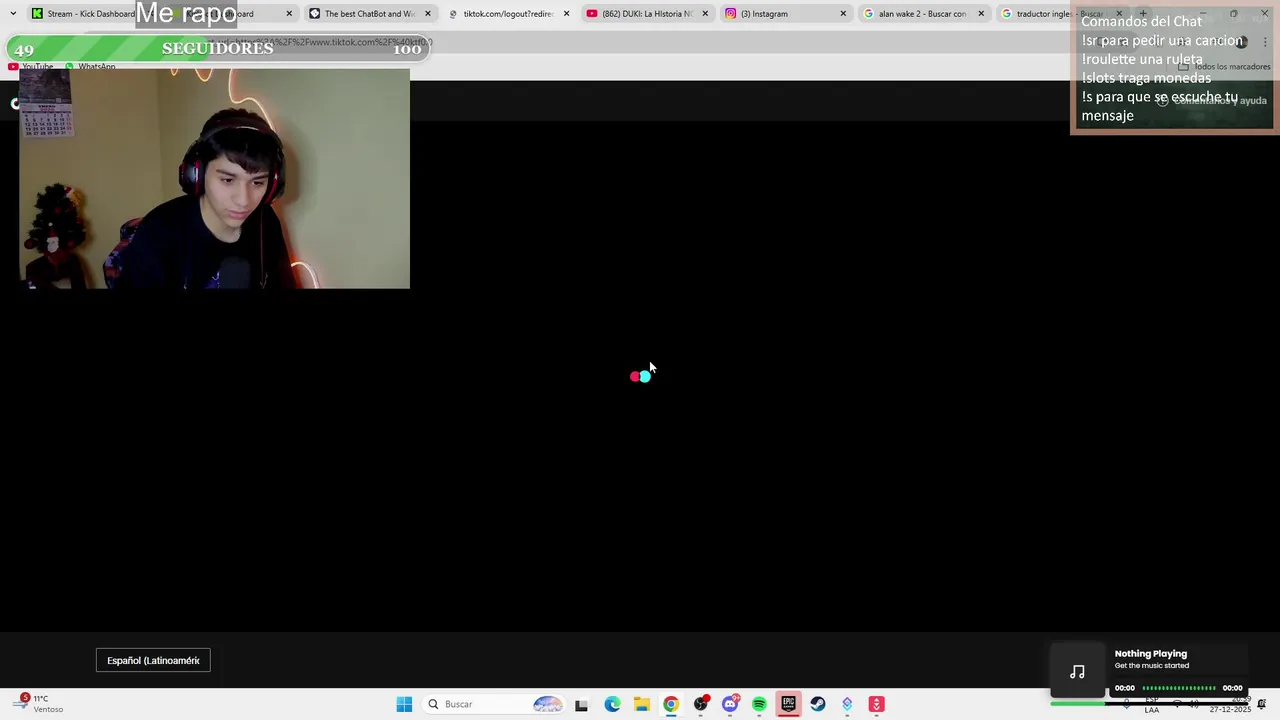Open the black round app with red badge
This screenshot has height=720, width=1280.
click(701, 704)
